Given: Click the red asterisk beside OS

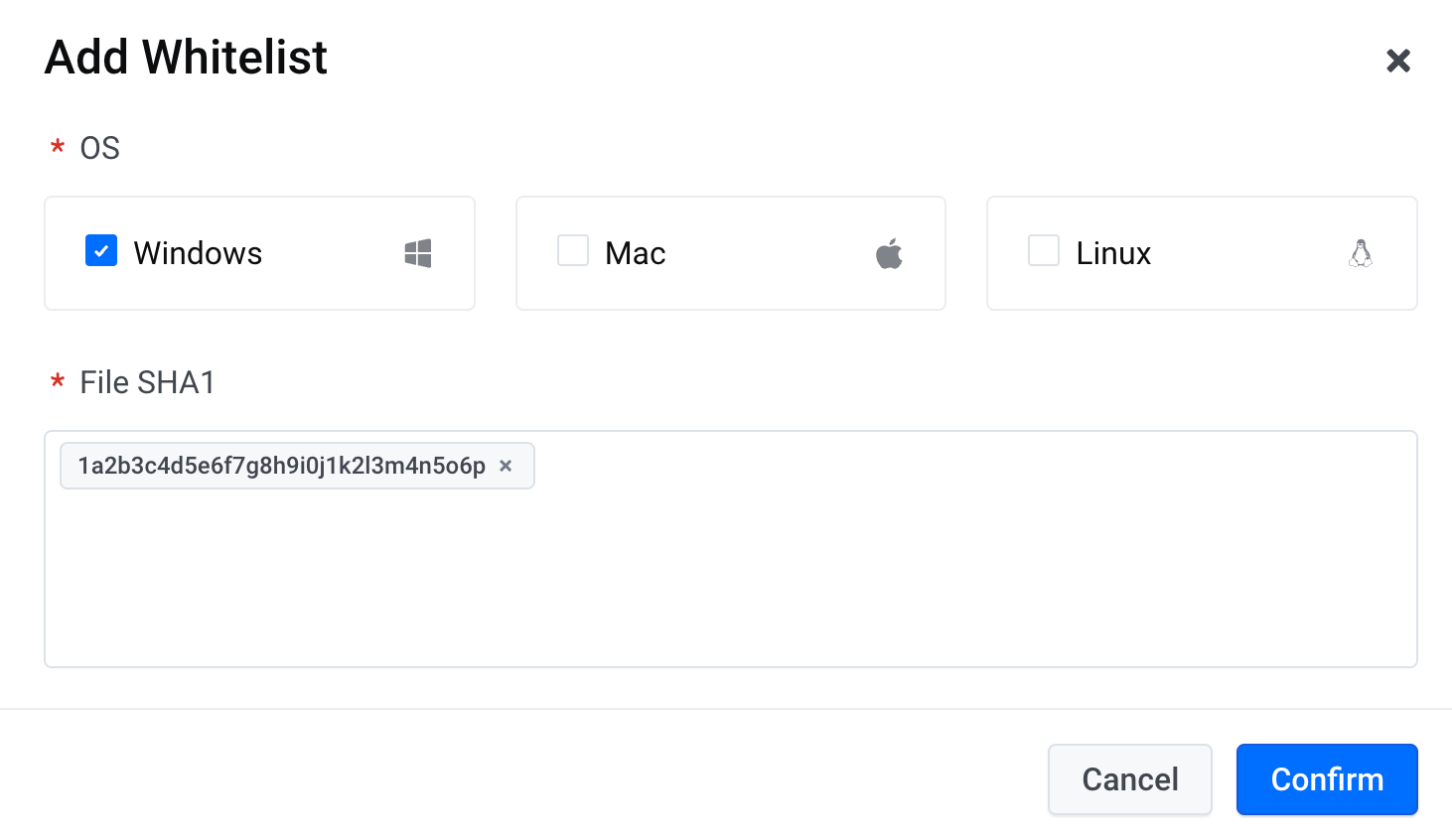Looking at the screenshot, I should coord(58,149).
